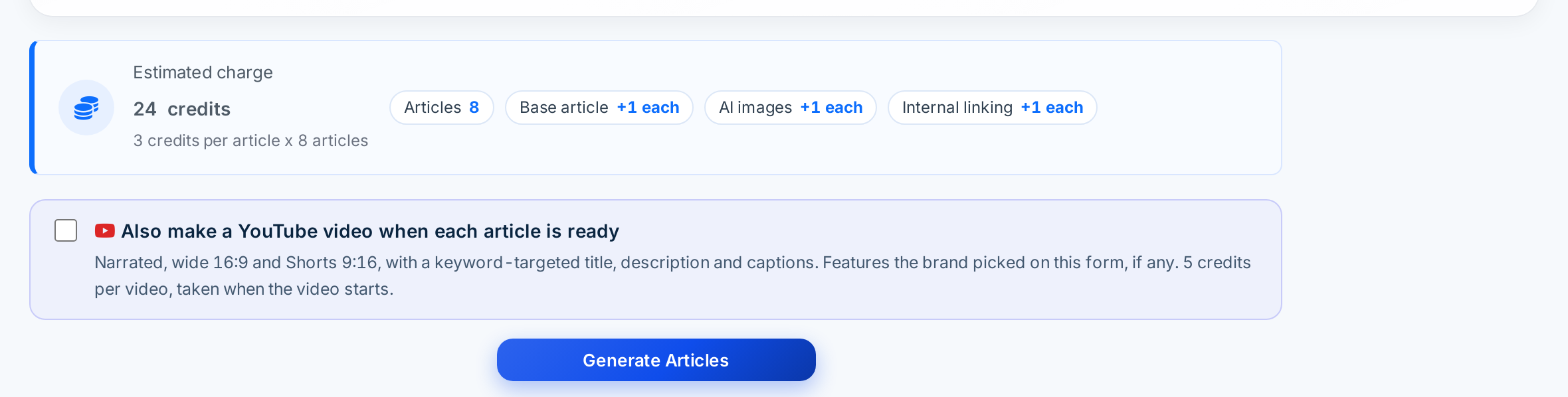
Task: Click 'Also make a YouTube video' heading
Action: pos(370,231)
